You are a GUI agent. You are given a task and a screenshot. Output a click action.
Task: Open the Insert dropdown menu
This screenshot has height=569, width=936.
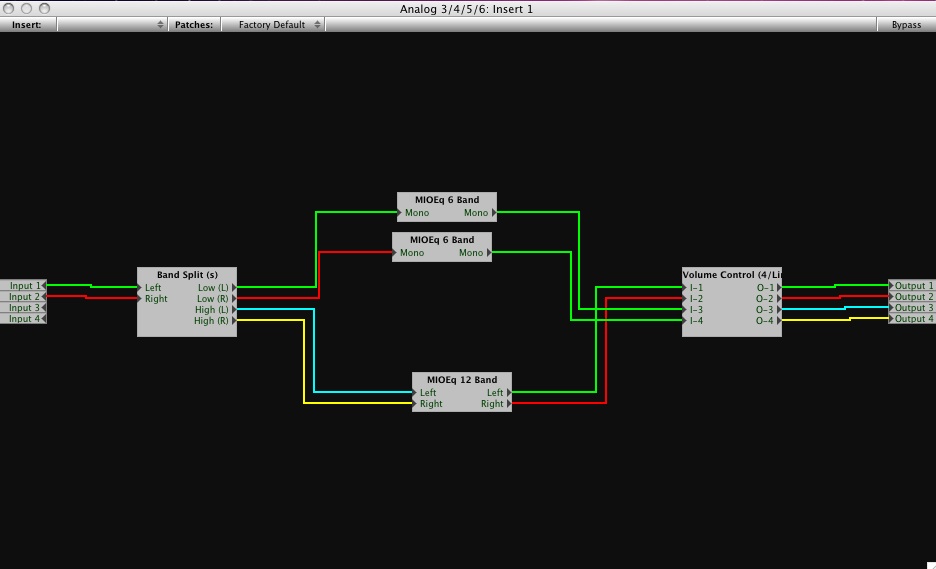pos(112,25)
